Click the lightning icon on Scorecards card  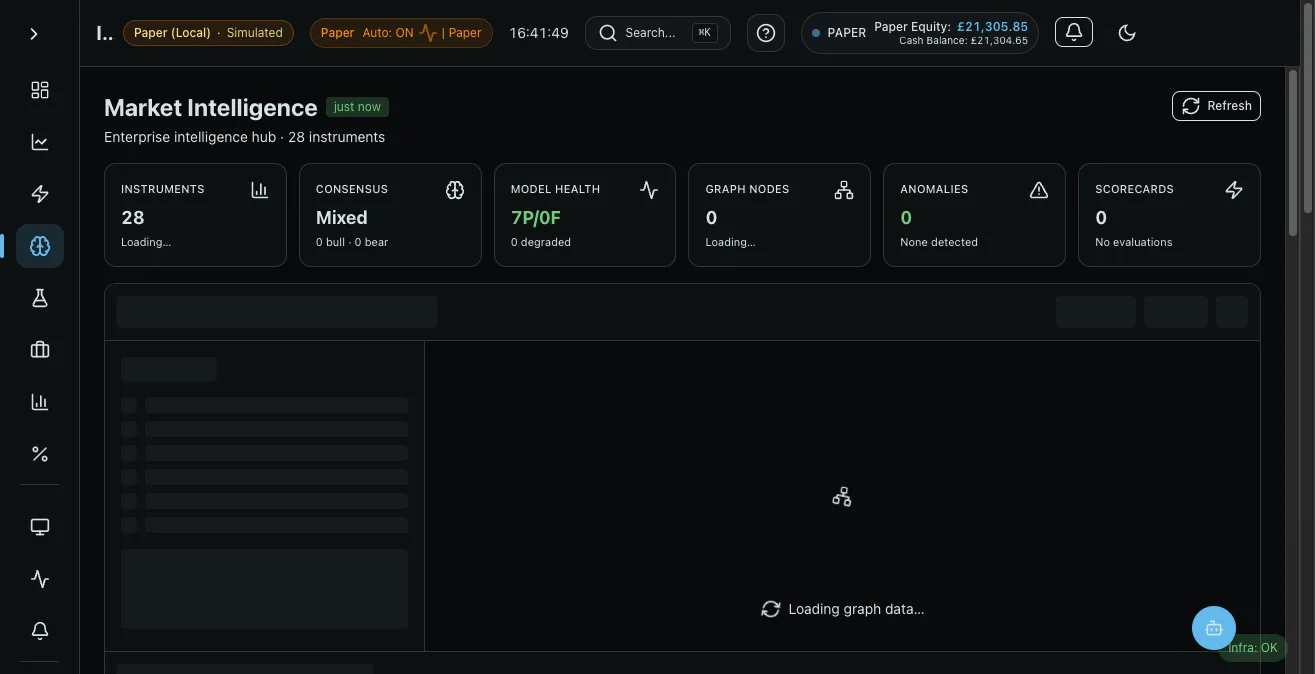1234,190
